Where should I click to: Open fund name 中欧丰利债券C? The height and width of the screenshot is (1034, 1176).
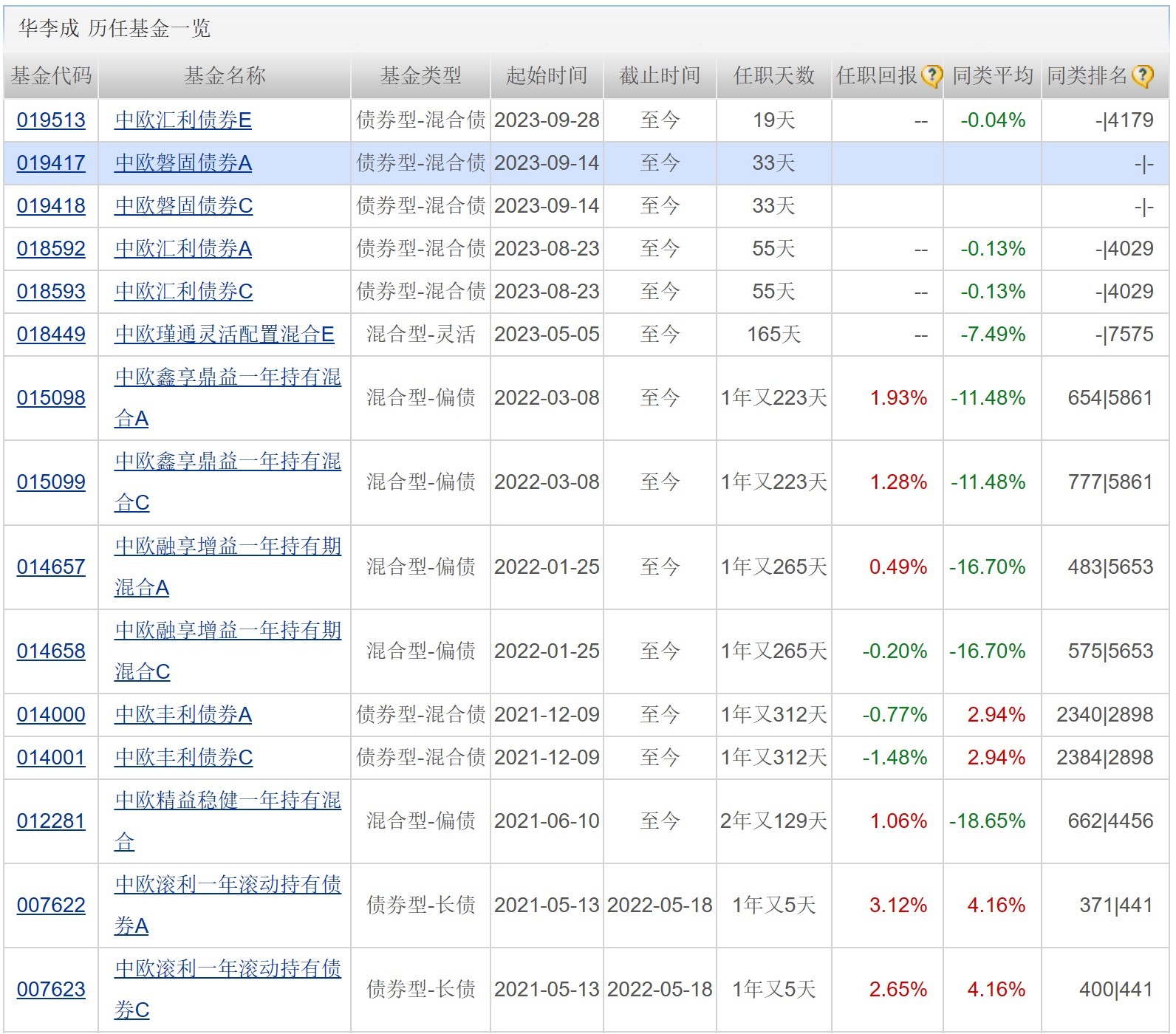click(x=184, y=758)
